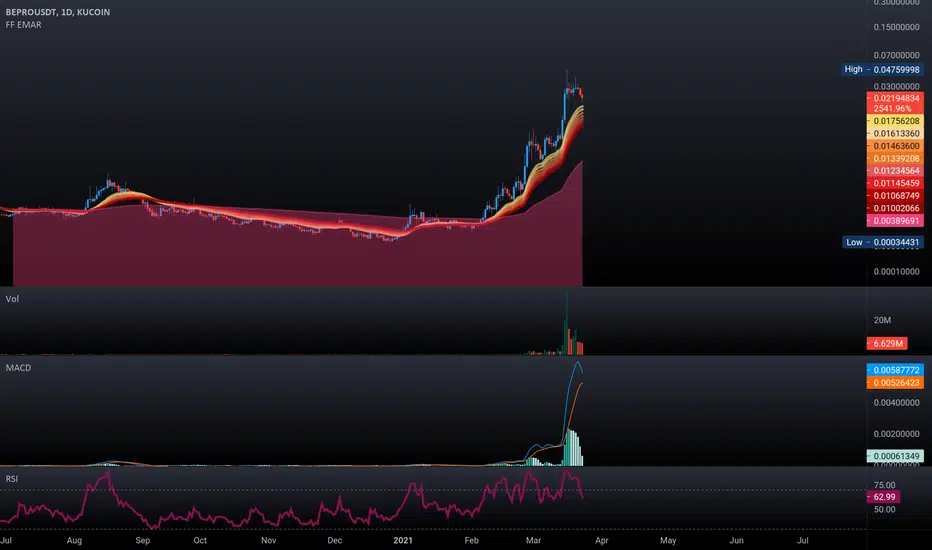
Task: Select the FF EMAR indicator label
Action: [x=24, y=25]
